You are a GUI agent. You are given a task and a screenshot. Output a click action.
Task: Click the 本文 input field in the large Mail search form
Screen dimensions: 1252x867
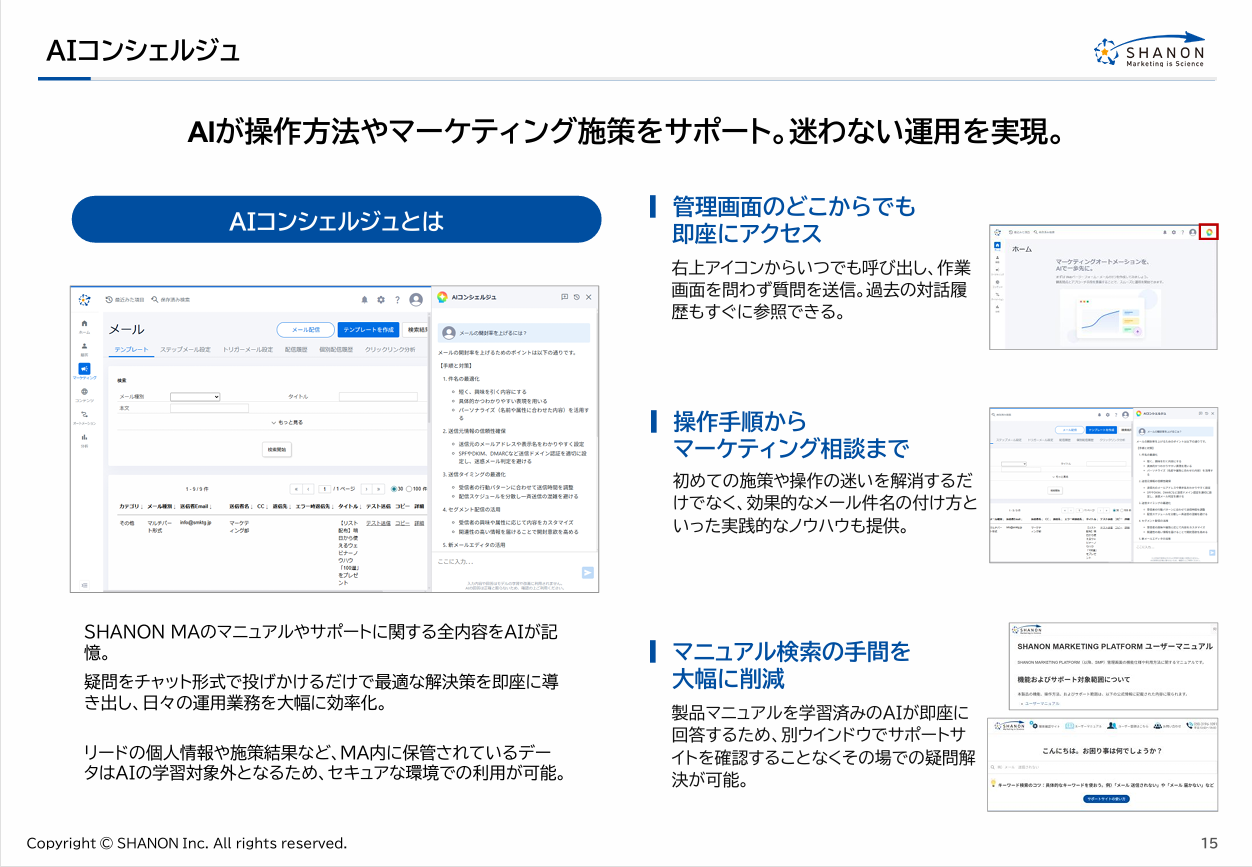pyautogui.click(x=209, y=408)
